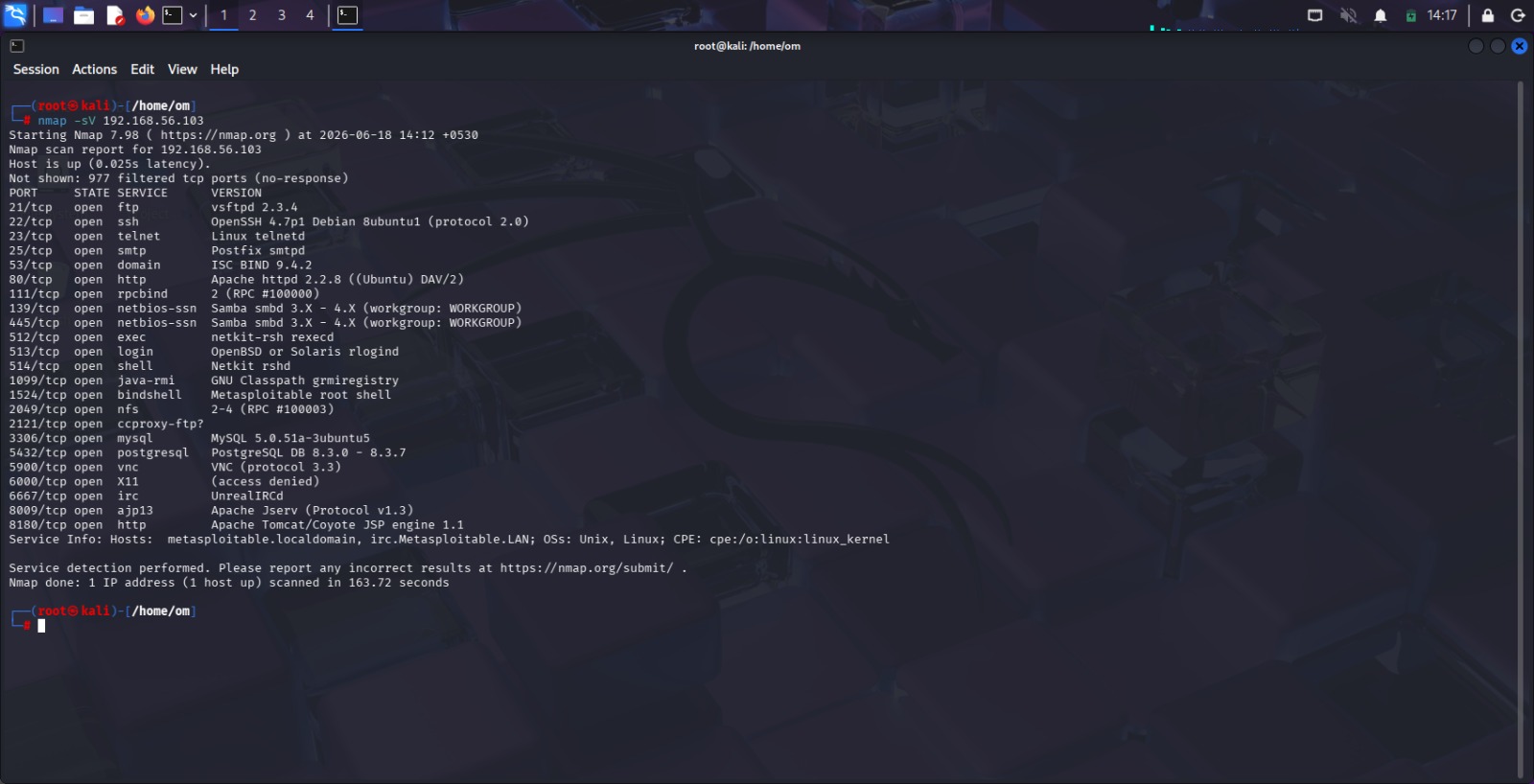Switch to workspace 2
1534x784 pixels.
pyautogui.click(x=252, y=15)
